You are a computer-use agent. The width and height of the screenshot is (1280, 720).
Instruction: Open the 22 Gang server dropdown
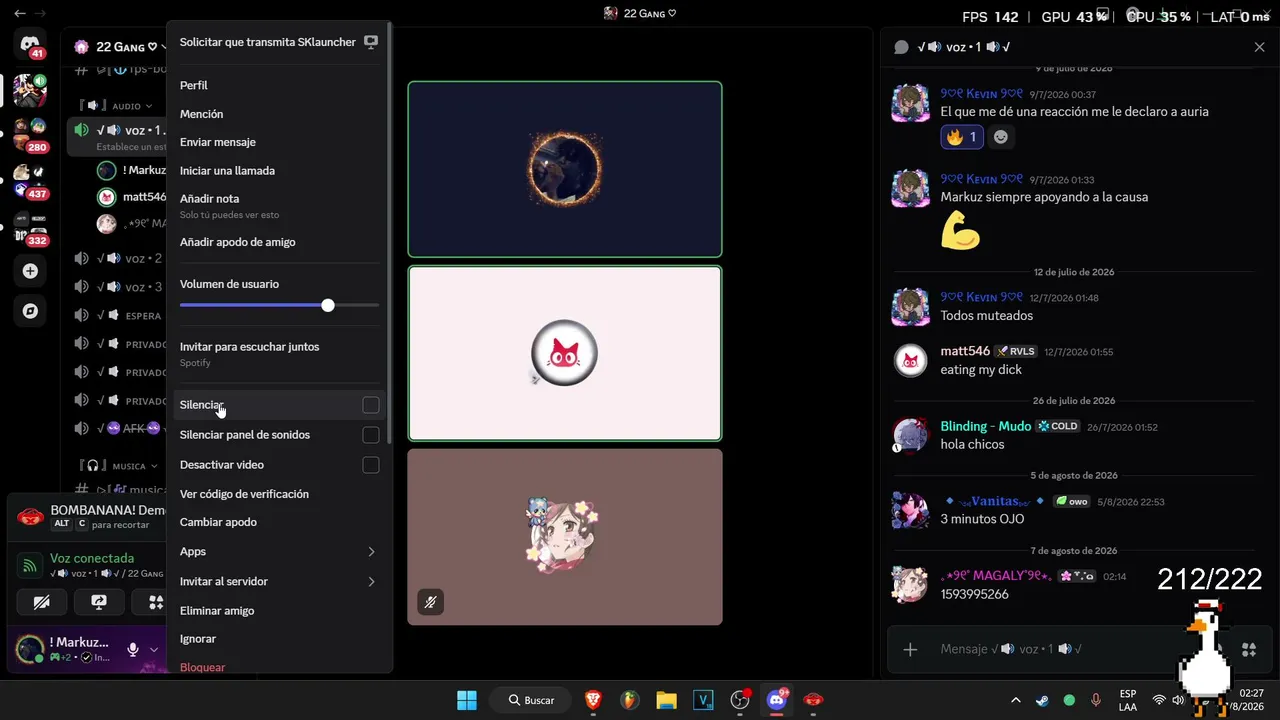(166, 47)
